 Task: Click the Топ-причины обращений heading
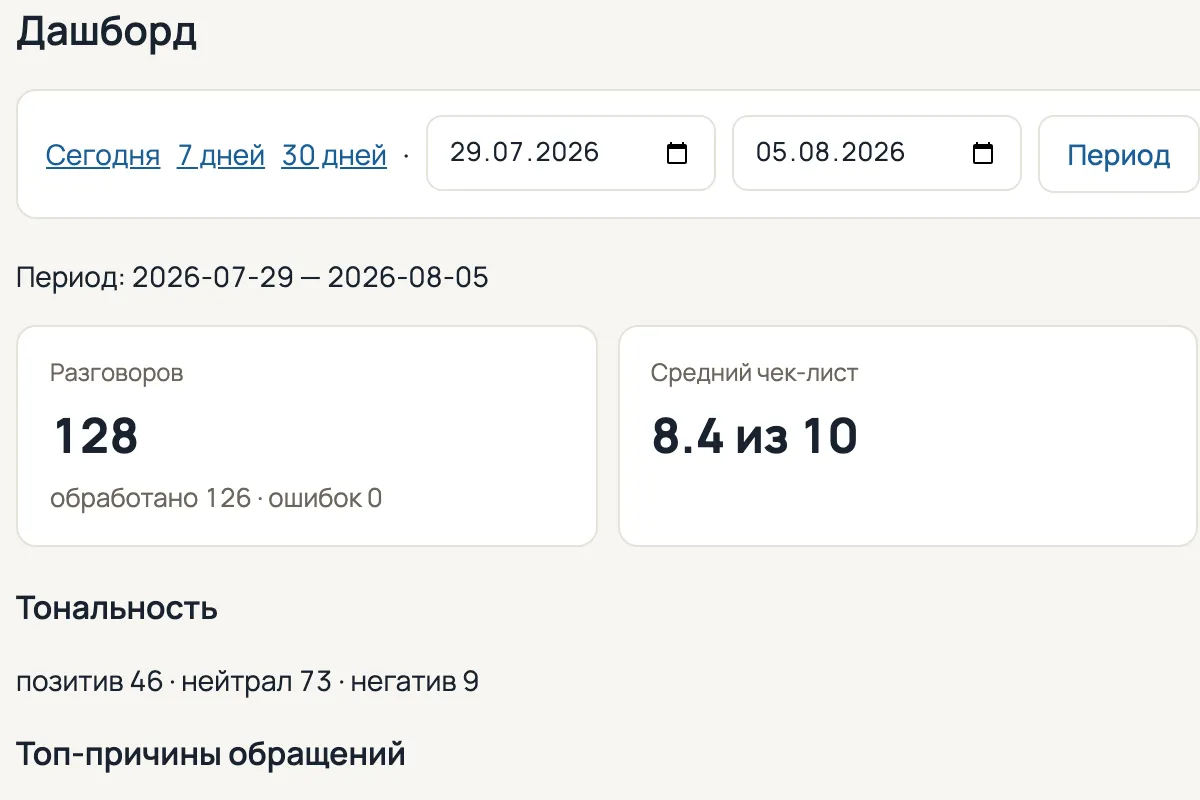[x=211, y=754]
